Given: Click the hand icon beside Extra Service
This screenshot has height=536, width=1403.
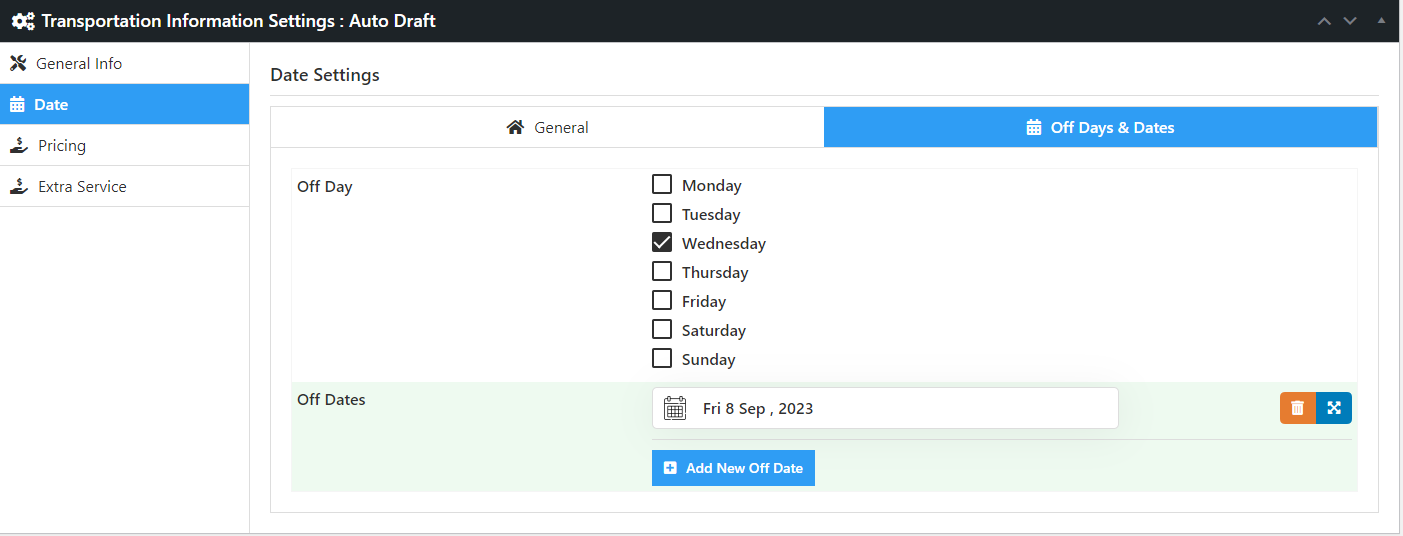Looking at the screenshot, I should click(18, 187).
